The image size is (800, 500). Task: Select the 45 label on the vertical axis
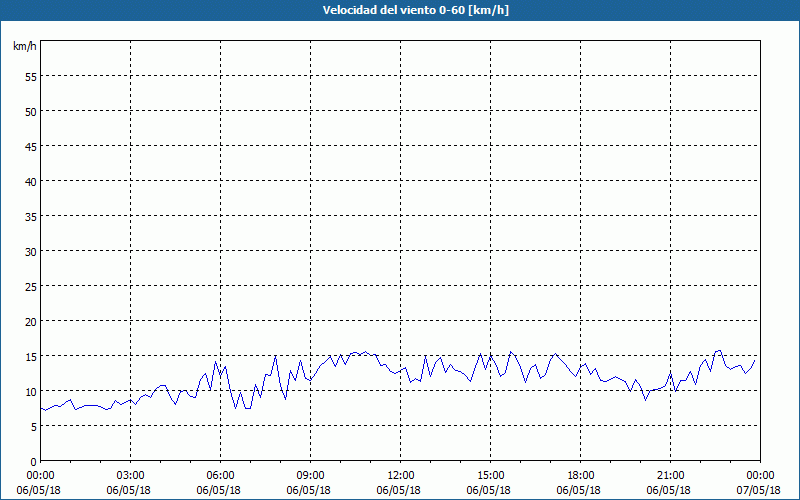pos(31,146)
